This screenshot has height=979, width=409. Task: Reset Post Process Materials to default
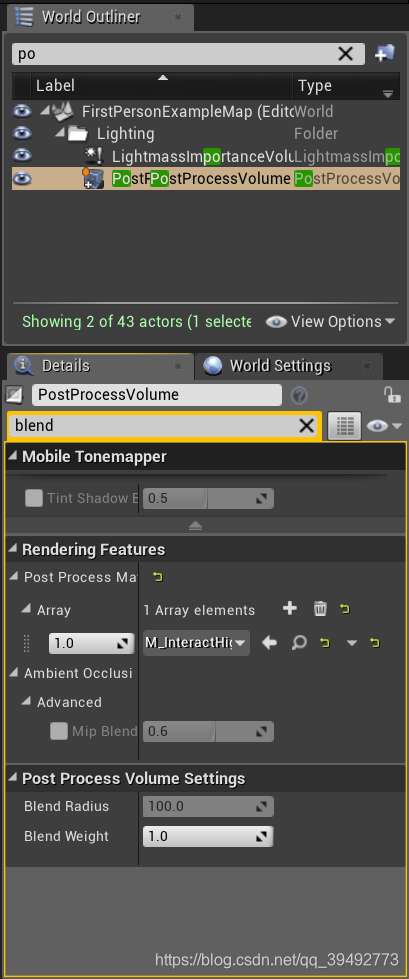coord(157,577)
